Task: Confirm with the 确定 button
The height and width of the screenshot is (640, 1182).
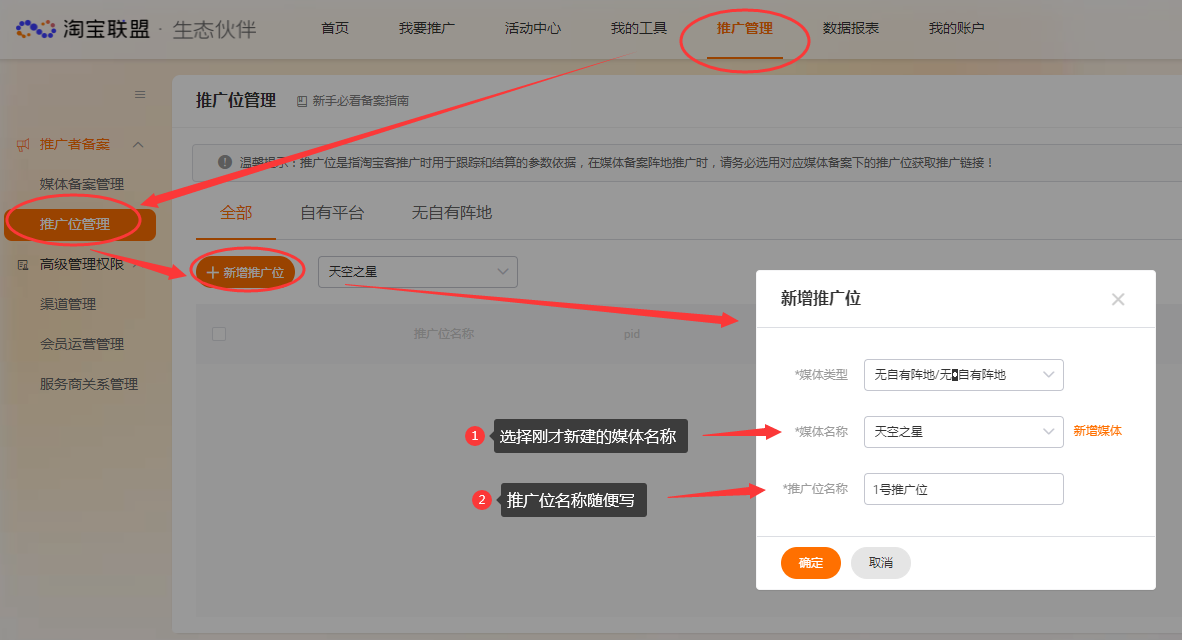Action: 810,563
